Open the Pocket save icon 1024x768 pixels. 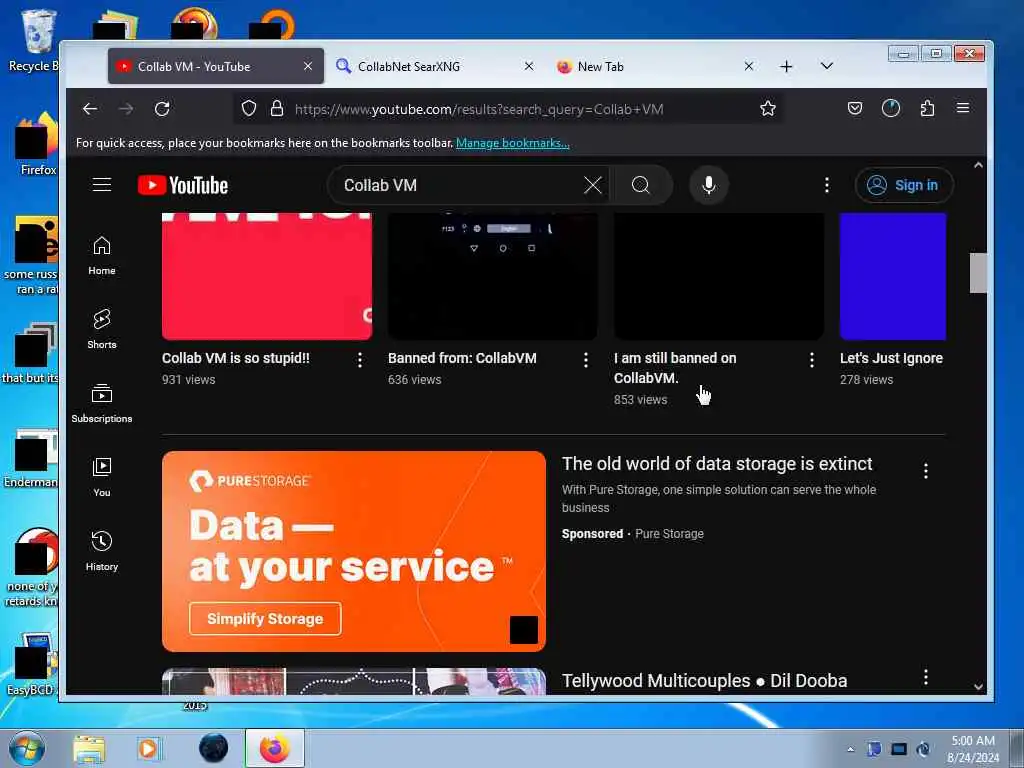pyautogui.click(x=855, y=108)
